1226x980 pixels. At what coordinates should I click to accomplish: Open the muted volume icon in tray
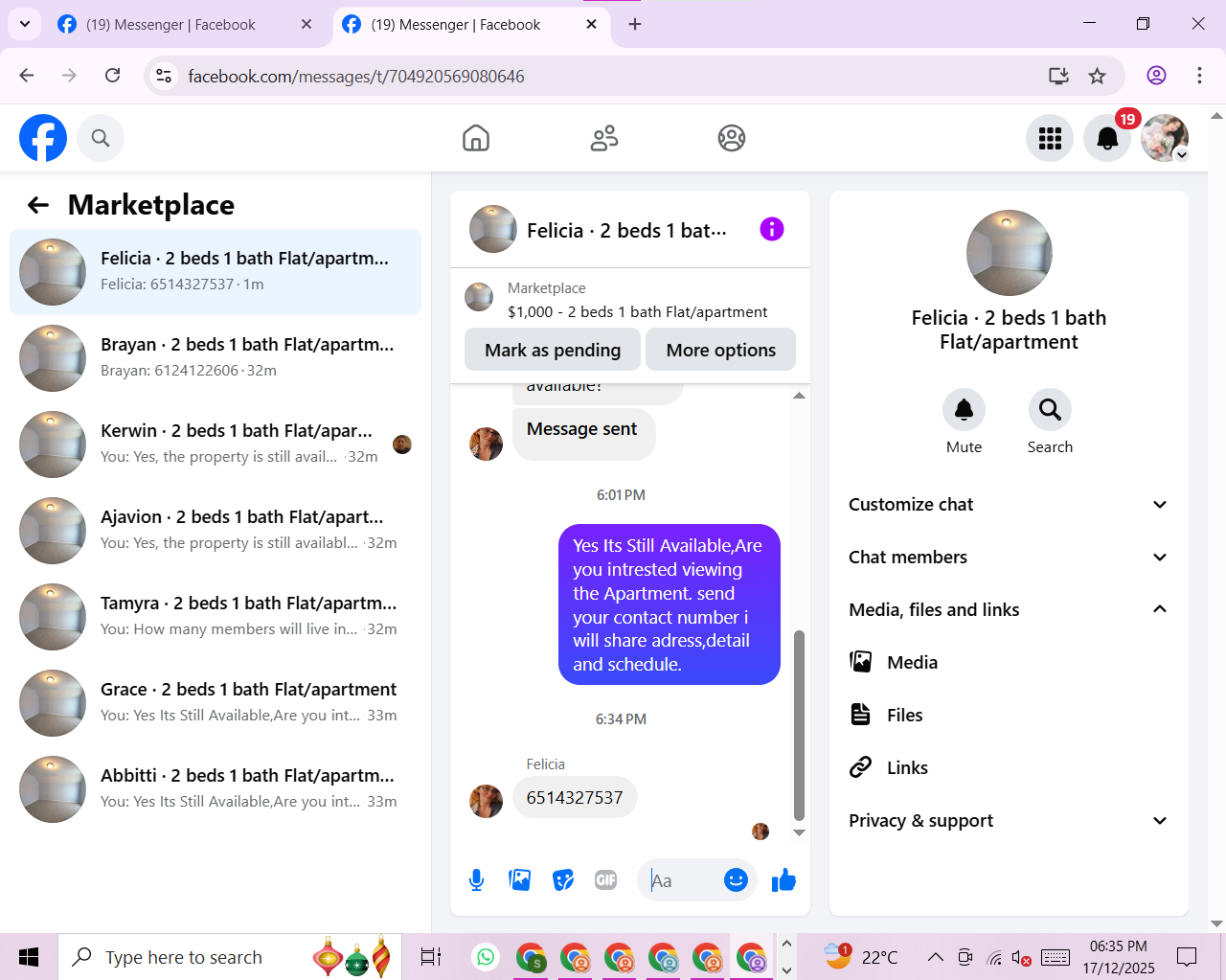coord(1022,957)
